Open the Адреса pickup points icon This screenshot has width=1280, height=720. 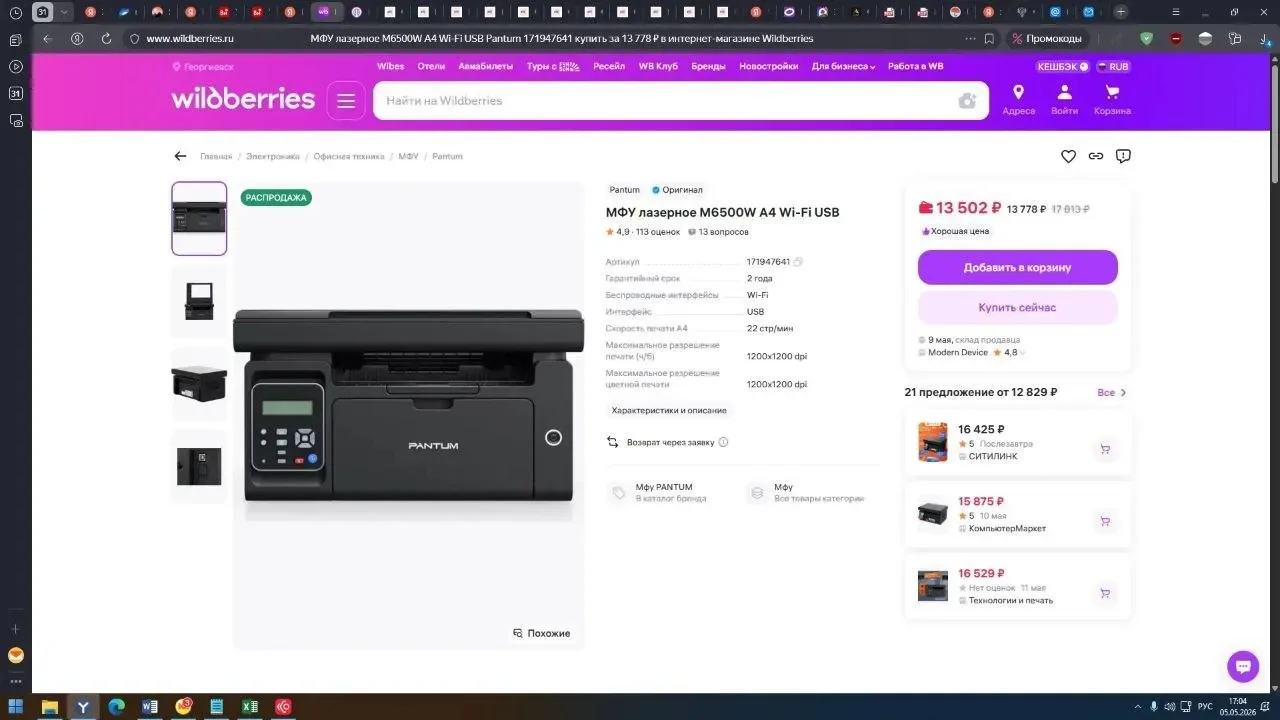[x=1018, y=100]
